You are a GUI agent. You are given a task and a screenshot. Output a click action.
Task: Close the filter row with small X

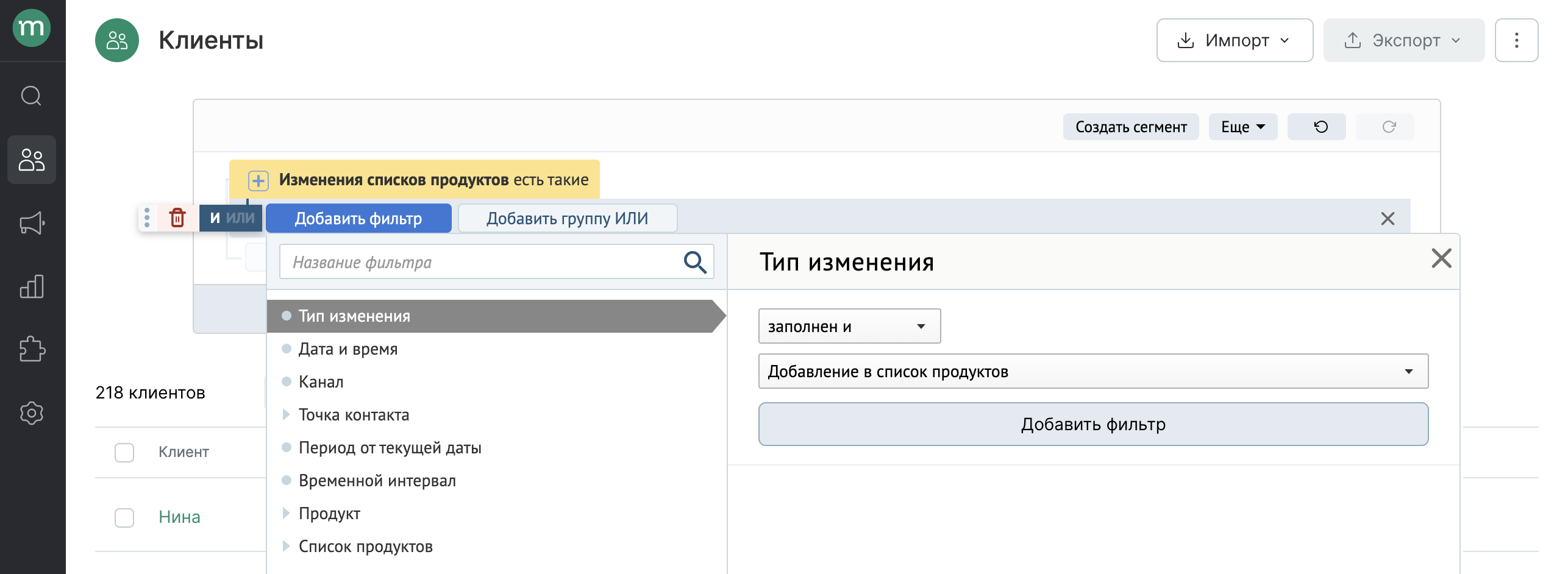(1388, 219)
